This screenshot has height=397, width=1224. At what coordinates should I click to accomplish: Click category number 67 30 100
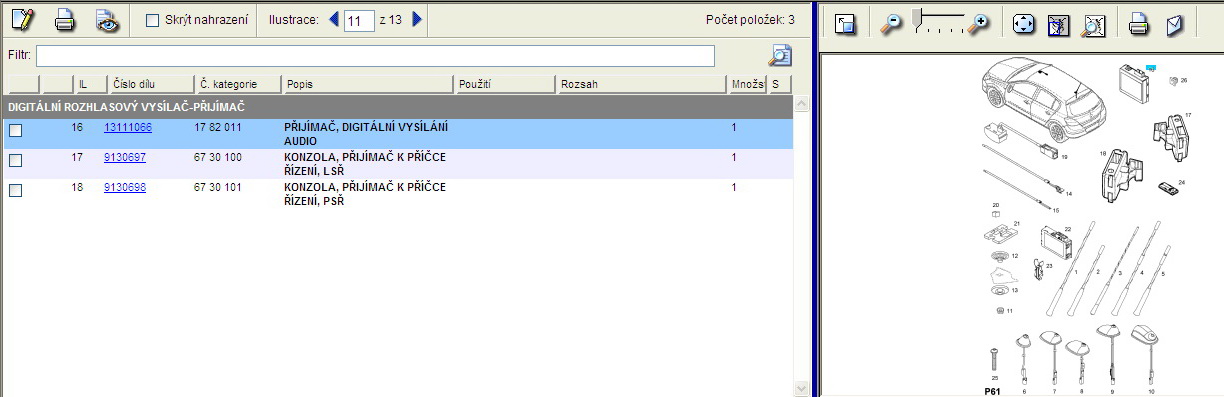(x=218, y=157)
